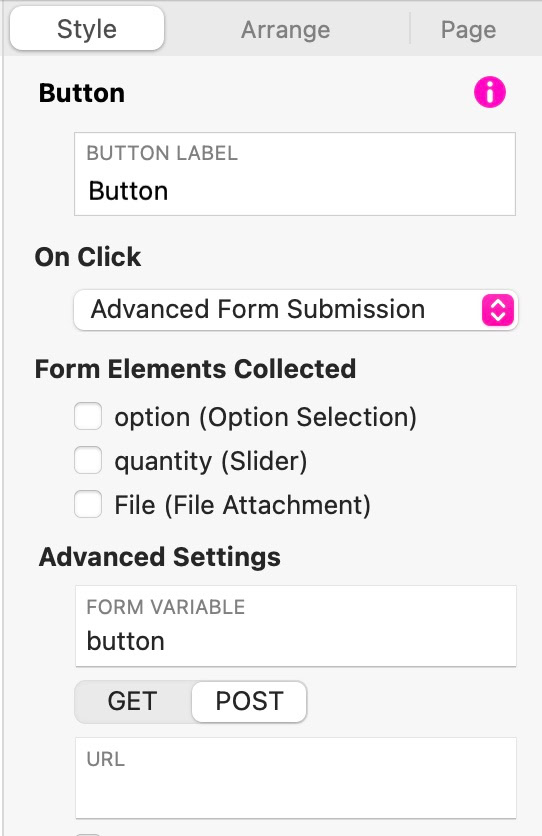Click the 'quantity (Slider)' label text
The width and height of the screenshot is (542, 836).
[x=211, y=461]
